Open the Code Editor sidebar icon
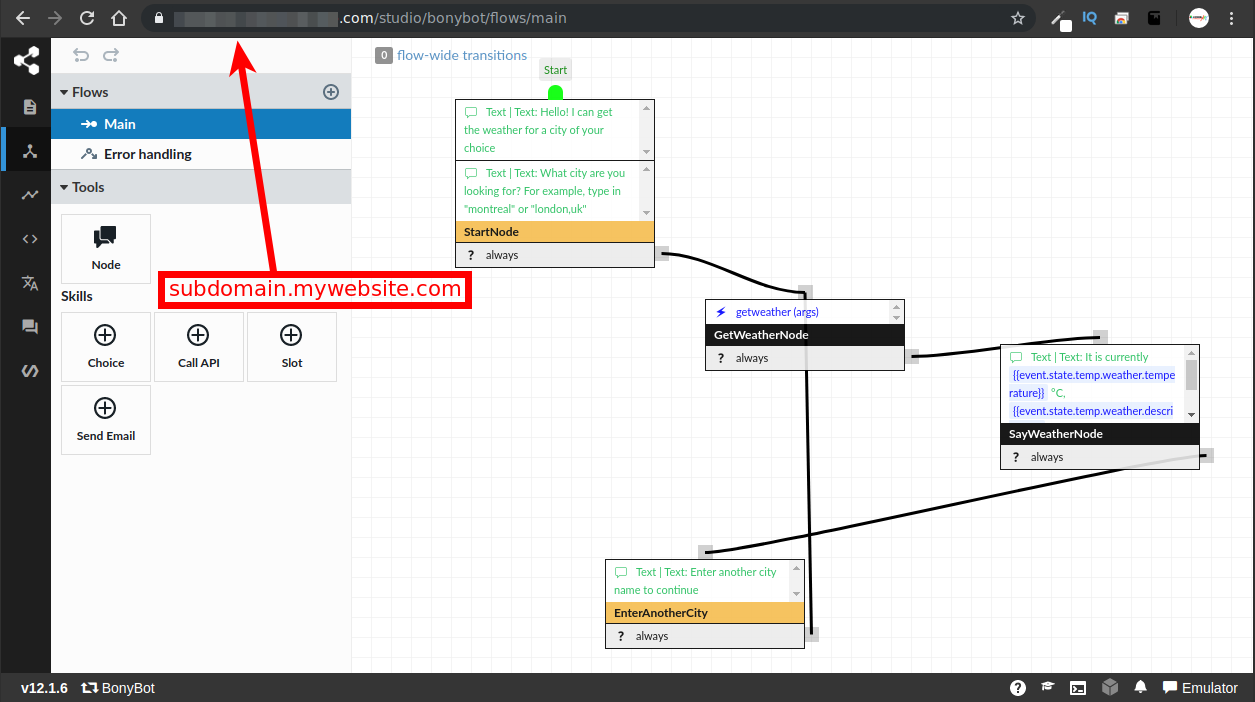Image resolution: width=1255 pixels, height=702 pixels. click(x=27, y=238)
